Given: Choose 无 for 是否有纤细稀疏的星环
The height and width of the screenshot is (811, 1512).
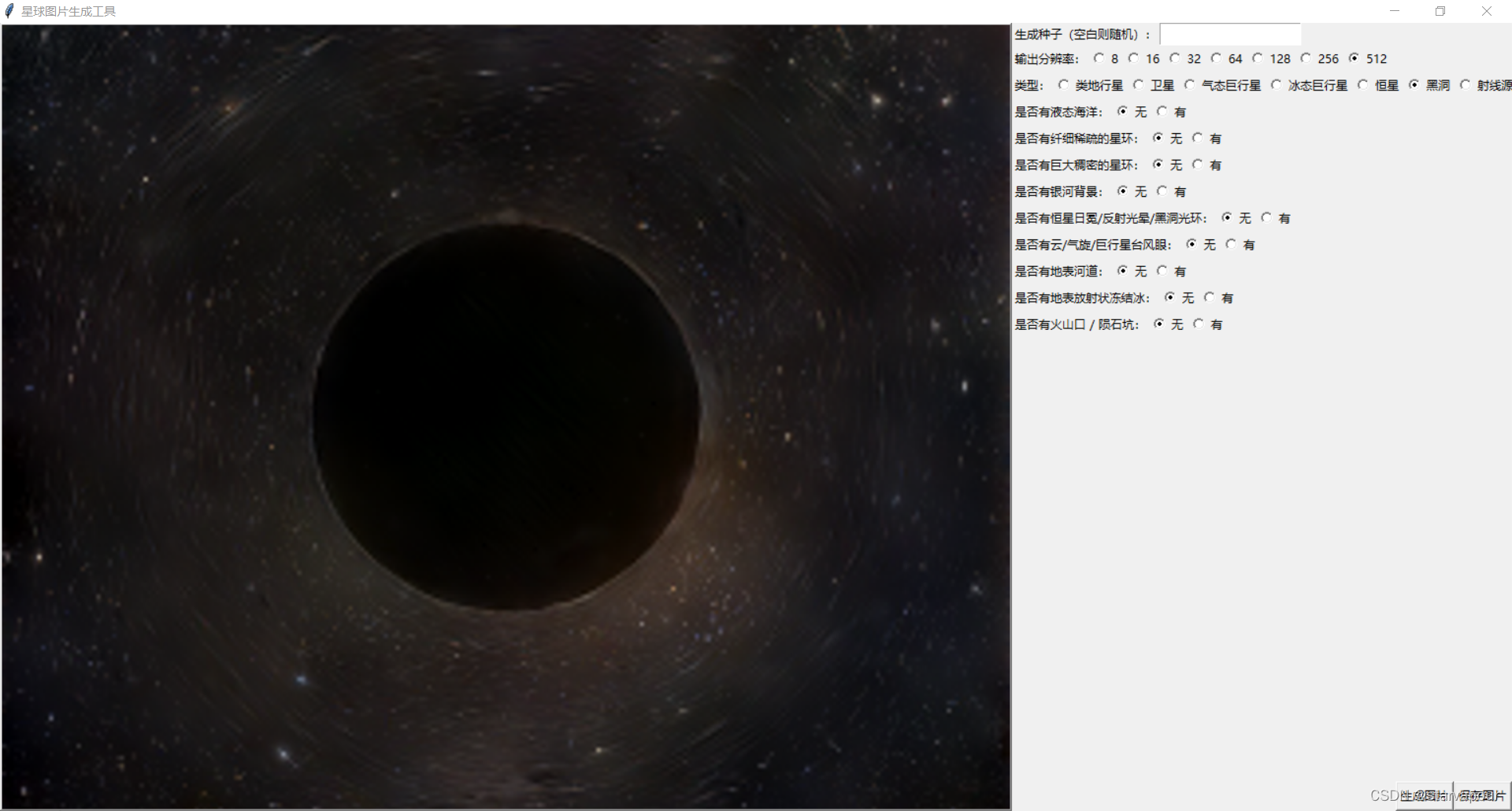Looking at the screenshot, I should 1158,138.
